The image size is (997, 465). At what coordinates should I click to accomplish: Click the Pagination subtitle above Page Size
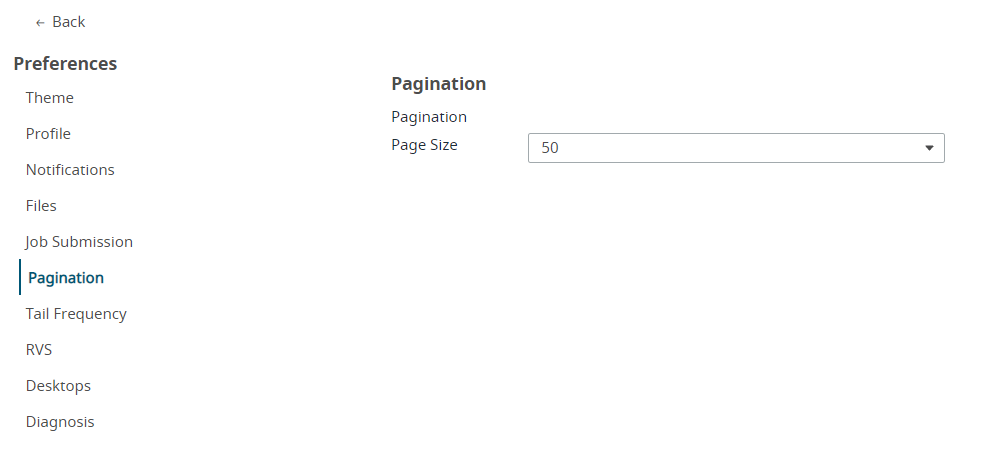(428, 117)
